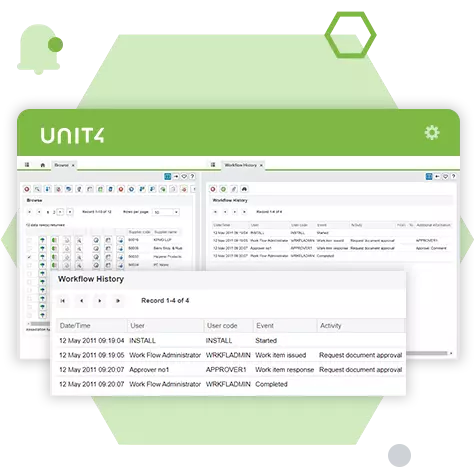Click last-record button in enlarged Workflow History card
The width and height of the screenshot is (476, 476).
point(118,301)
